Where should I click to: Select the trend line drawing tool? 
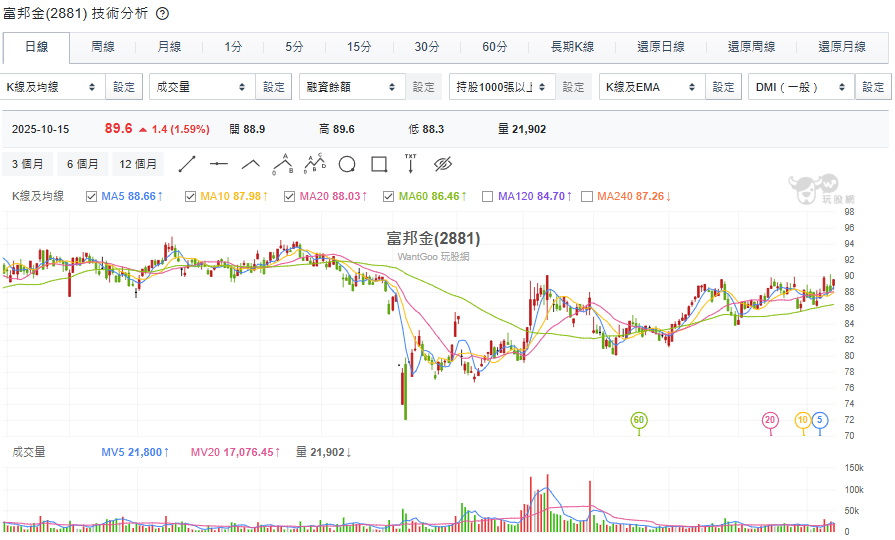point(187,164)
